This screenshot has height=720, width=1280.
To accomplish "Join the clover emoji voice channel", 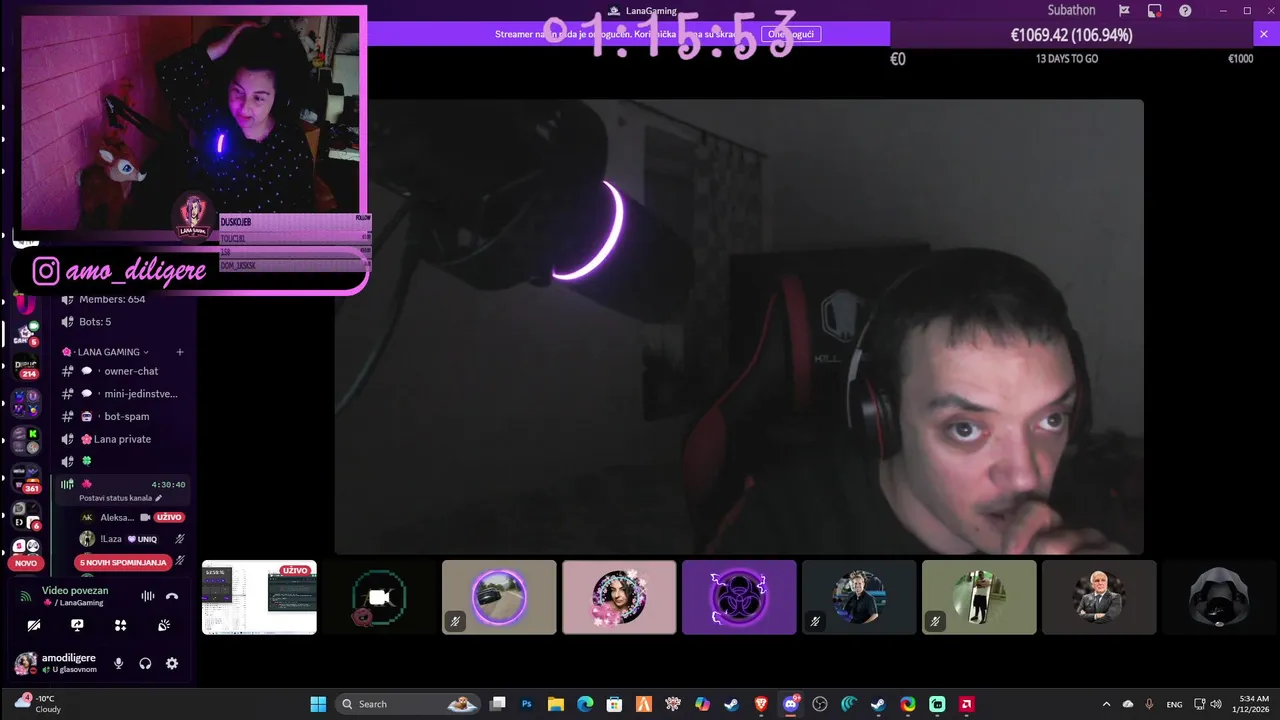I will pyautogui.click(x=122, y=461).
